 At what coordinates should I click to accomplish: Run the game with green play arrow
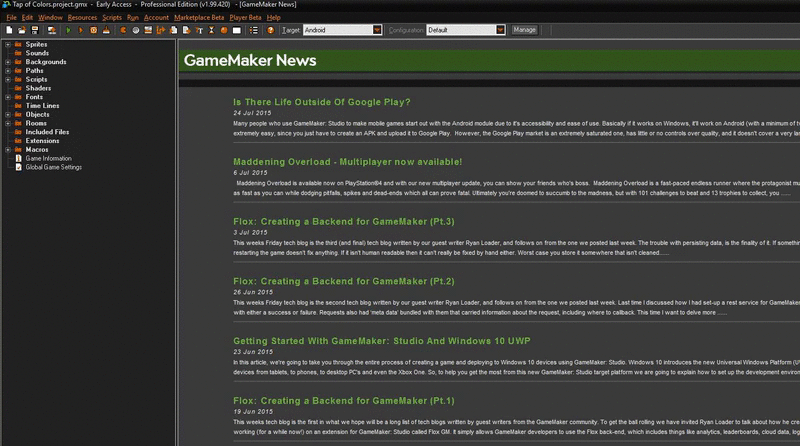coord(68,30)
